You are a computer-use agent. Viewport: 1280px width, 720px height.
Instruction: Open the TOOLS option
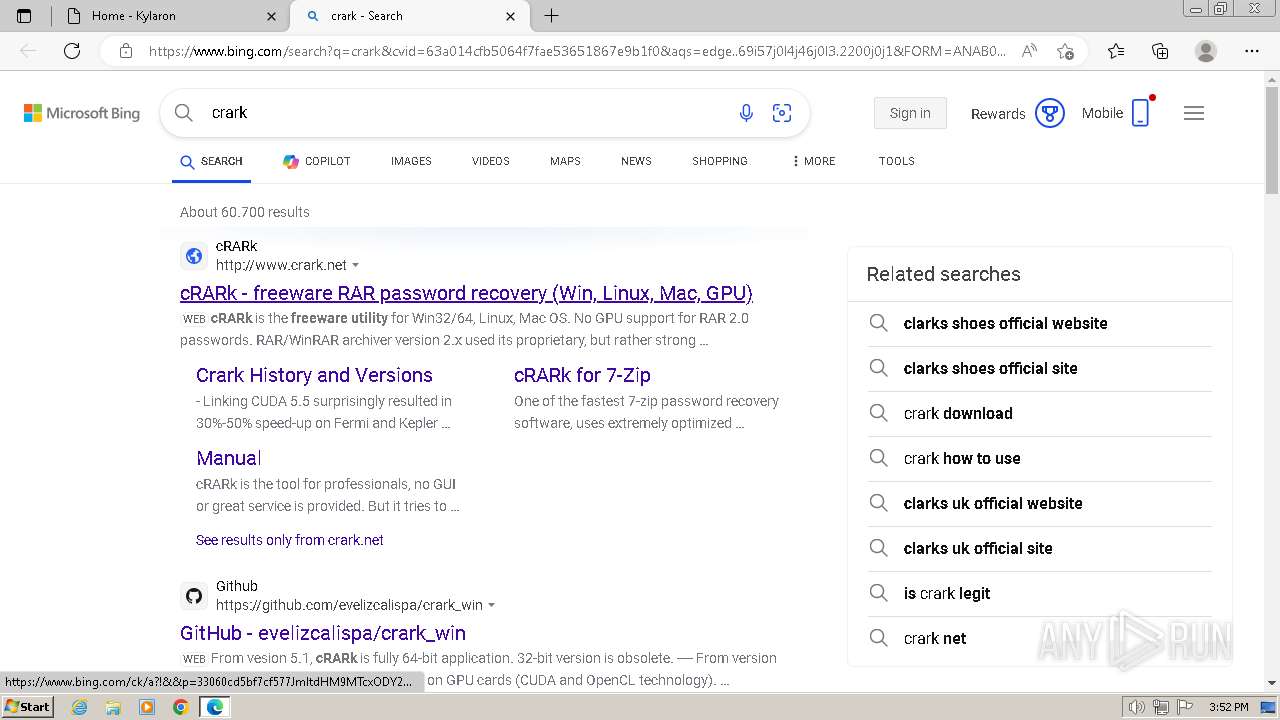tap(897, 161)
